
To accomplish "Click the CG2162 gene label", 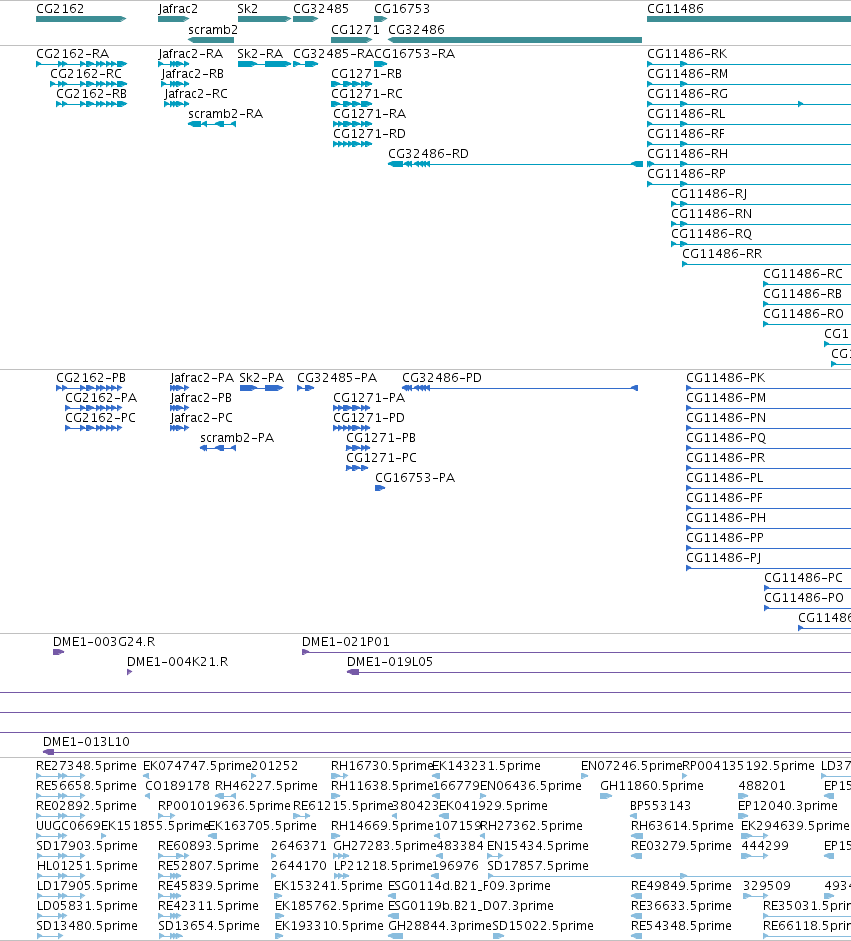I will [x=60, y=9].
